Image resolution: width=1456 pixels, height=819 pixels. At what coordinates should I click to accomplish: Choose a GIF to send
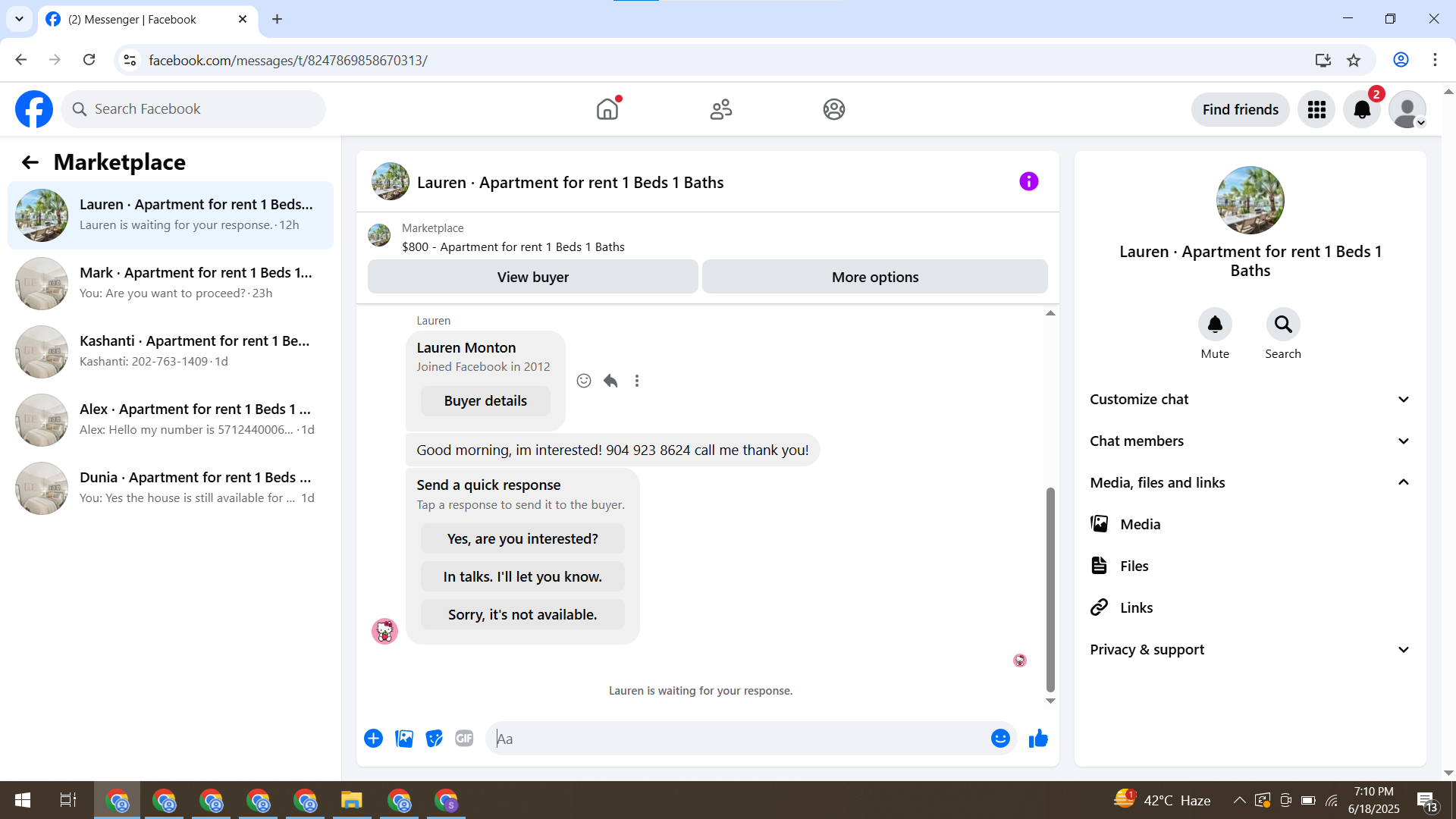(x=464, y=739)
